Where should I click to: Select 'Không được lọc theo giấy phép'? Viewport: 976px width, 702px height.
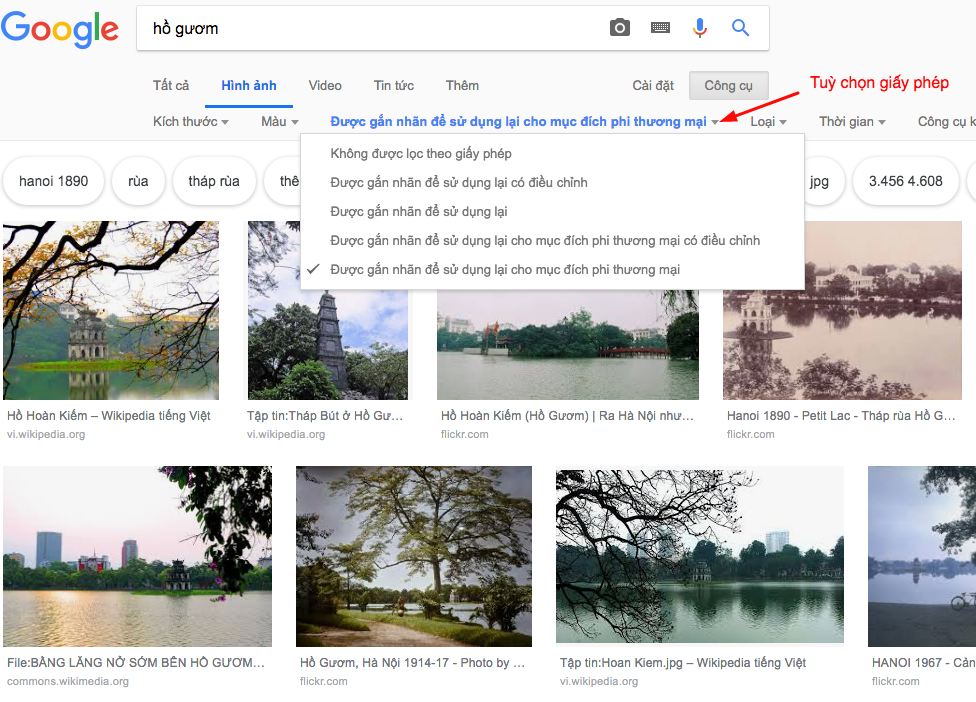[x=418, y=153]
